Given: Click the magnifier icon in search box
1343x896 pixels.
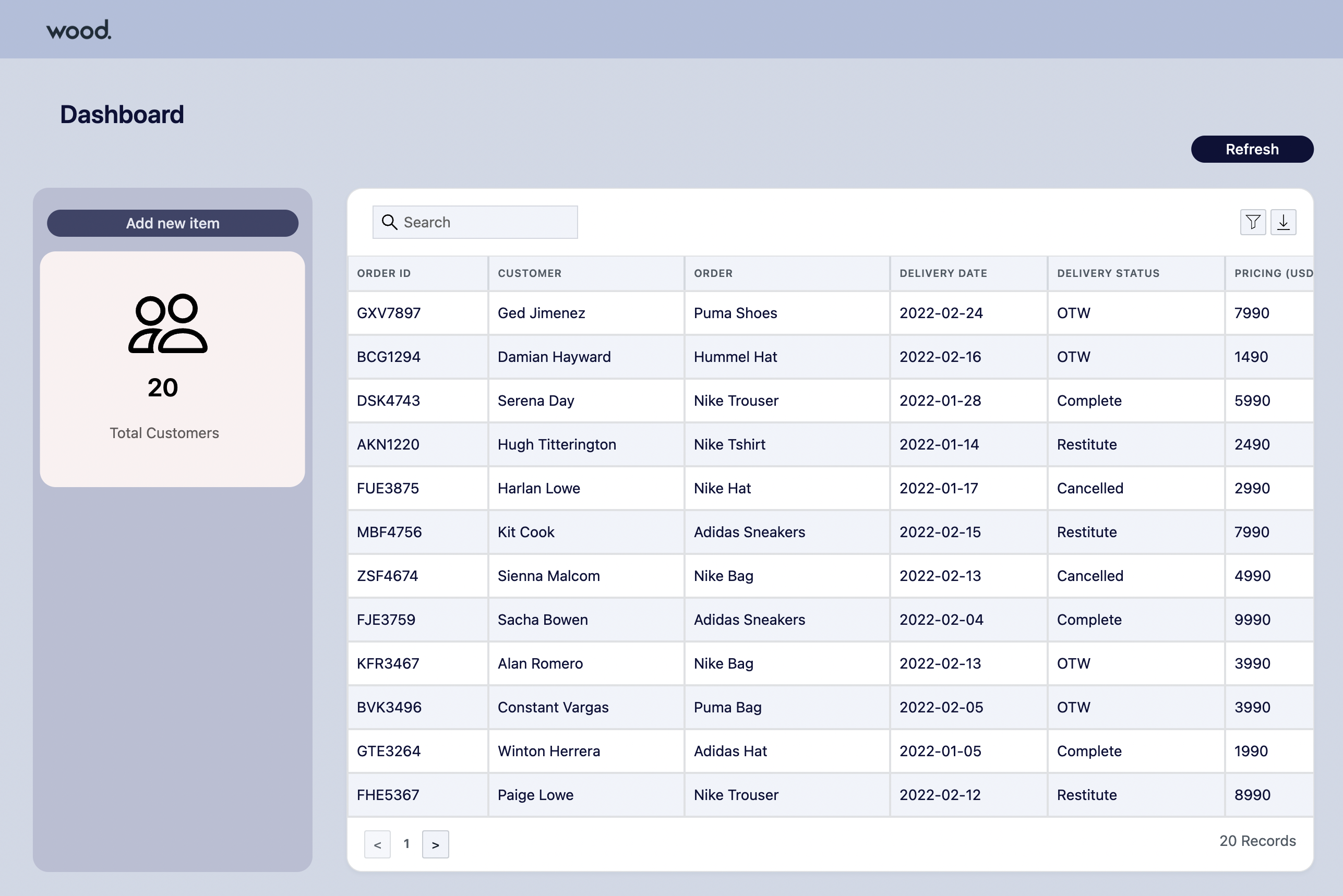Looking at the screenshot, I should click(389, 222).
